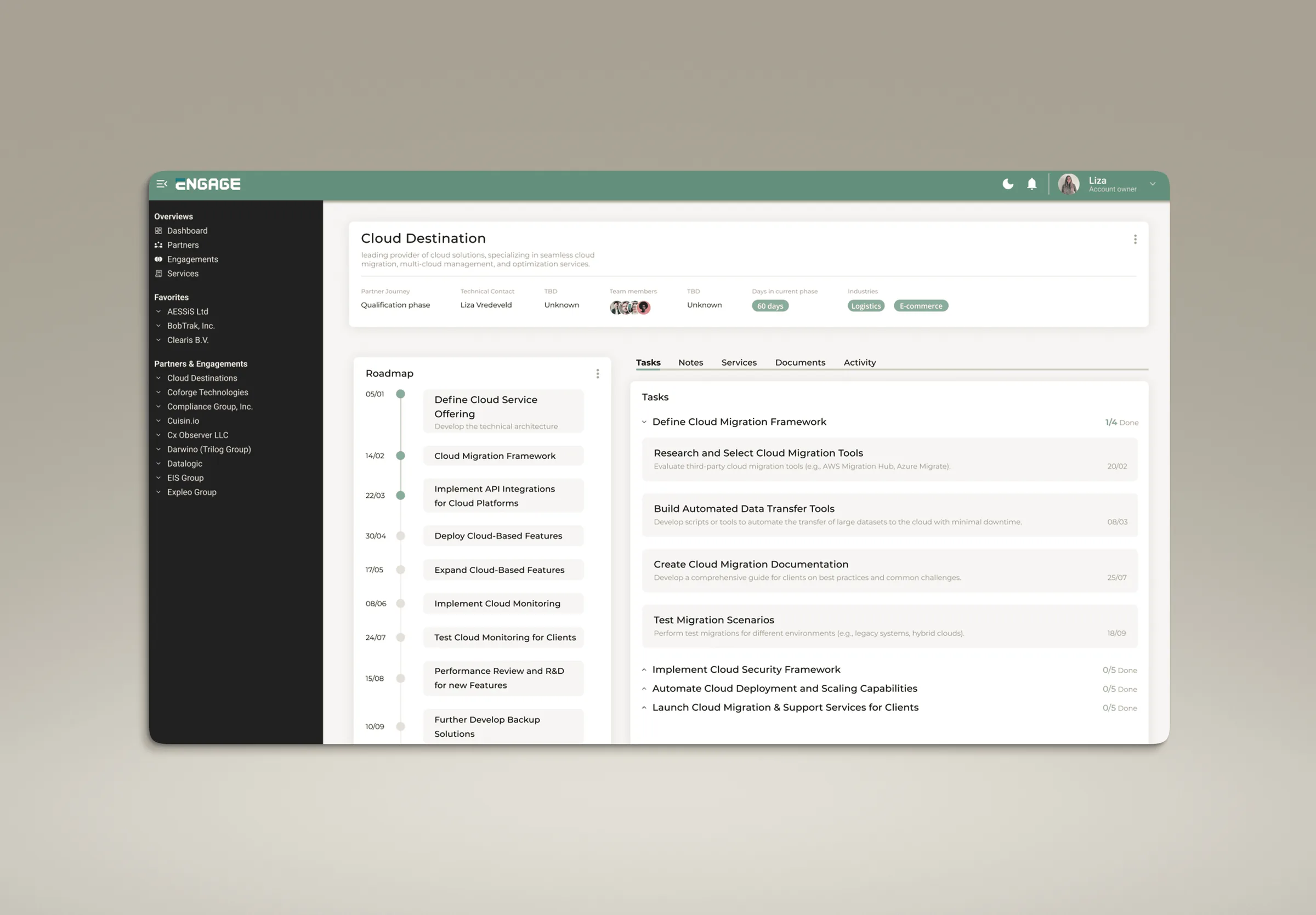The height and width of the screenshot is (915, 1316).
Task: Open the Activity tab
Action: pos(860,363)
